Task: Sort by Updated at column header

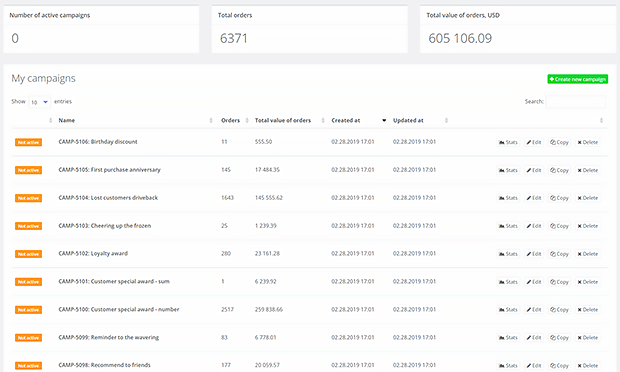Action: (408, 120)
